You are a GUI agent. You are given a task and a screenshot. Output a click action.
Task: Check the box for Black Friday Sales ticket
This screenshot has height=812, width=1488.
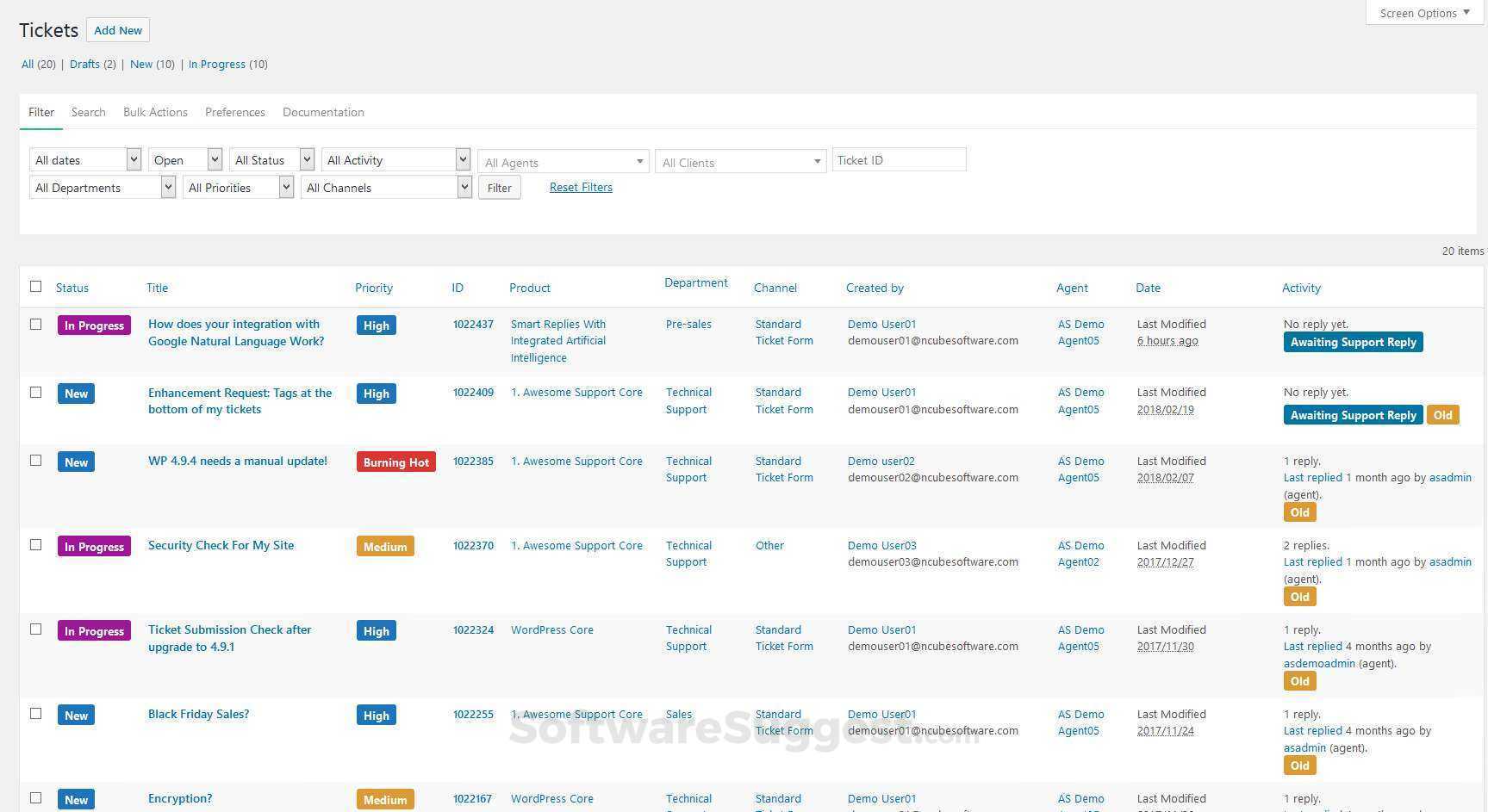tap(35, 714)
